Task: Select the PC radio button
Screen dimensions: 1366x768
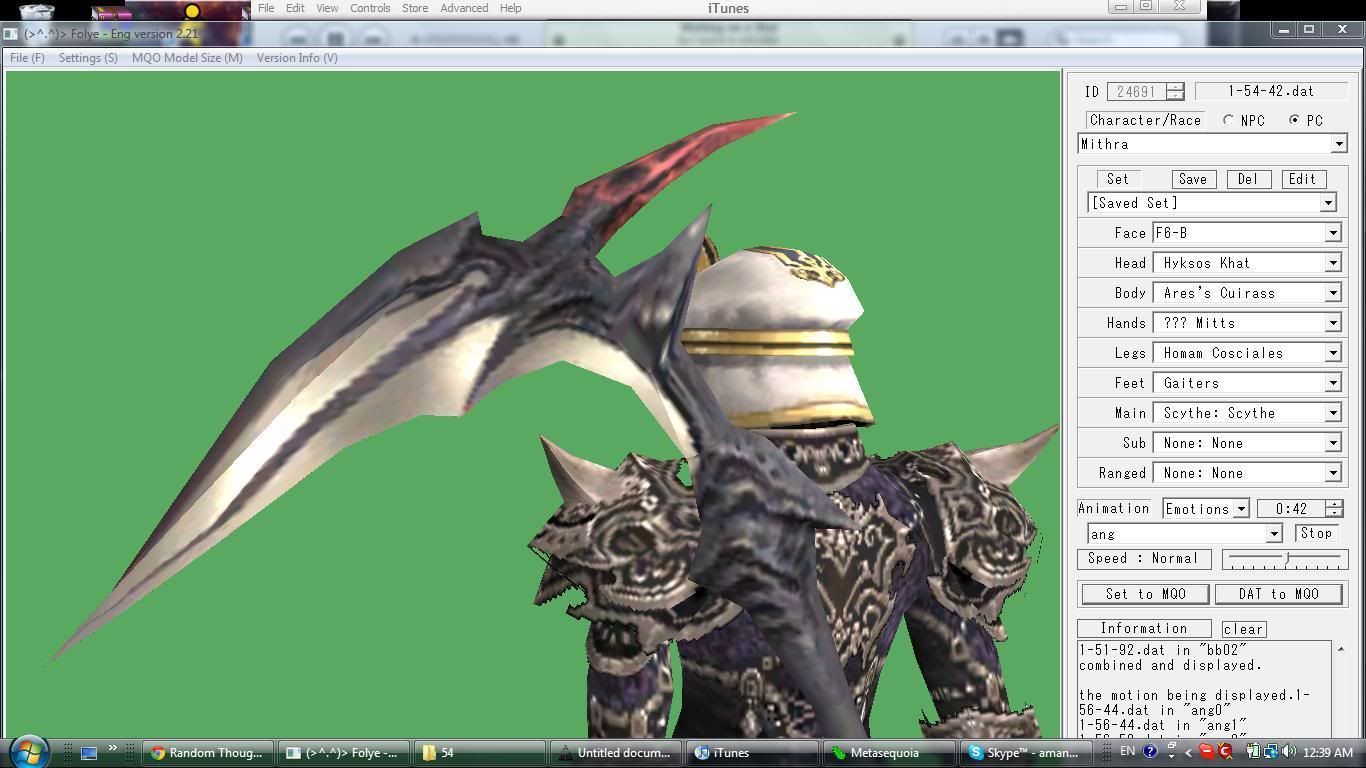Action: click(x=1294, y=120)
